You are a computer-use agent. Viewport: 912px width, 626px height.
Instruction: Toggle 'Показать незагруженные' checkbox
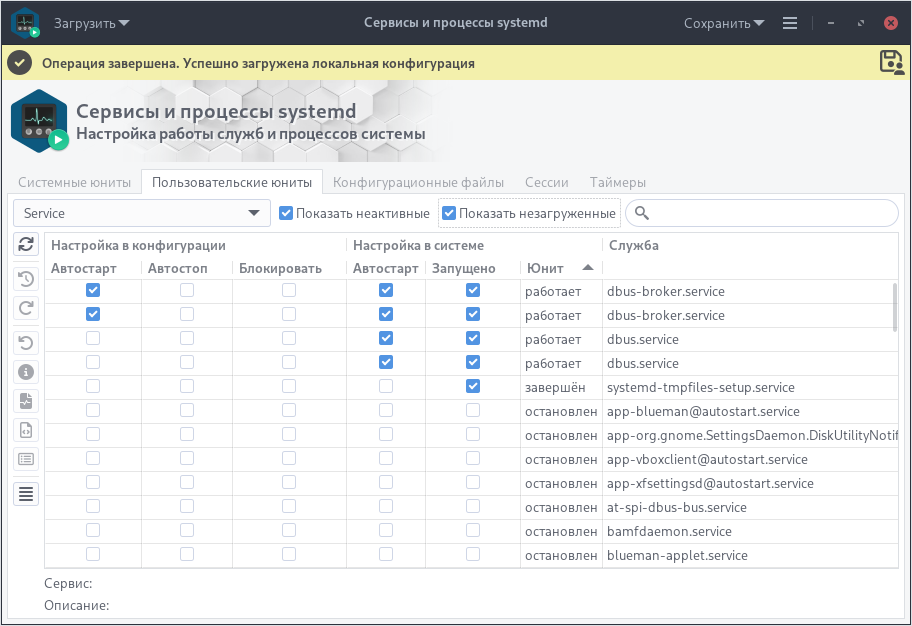tap(449, 213)
